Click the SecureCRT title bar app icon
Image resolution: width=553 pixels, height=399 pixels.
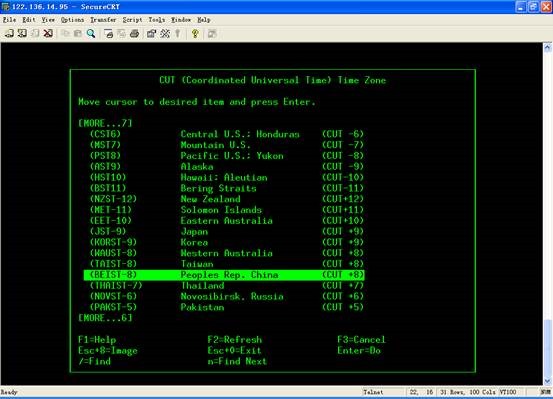pos(5,6)
